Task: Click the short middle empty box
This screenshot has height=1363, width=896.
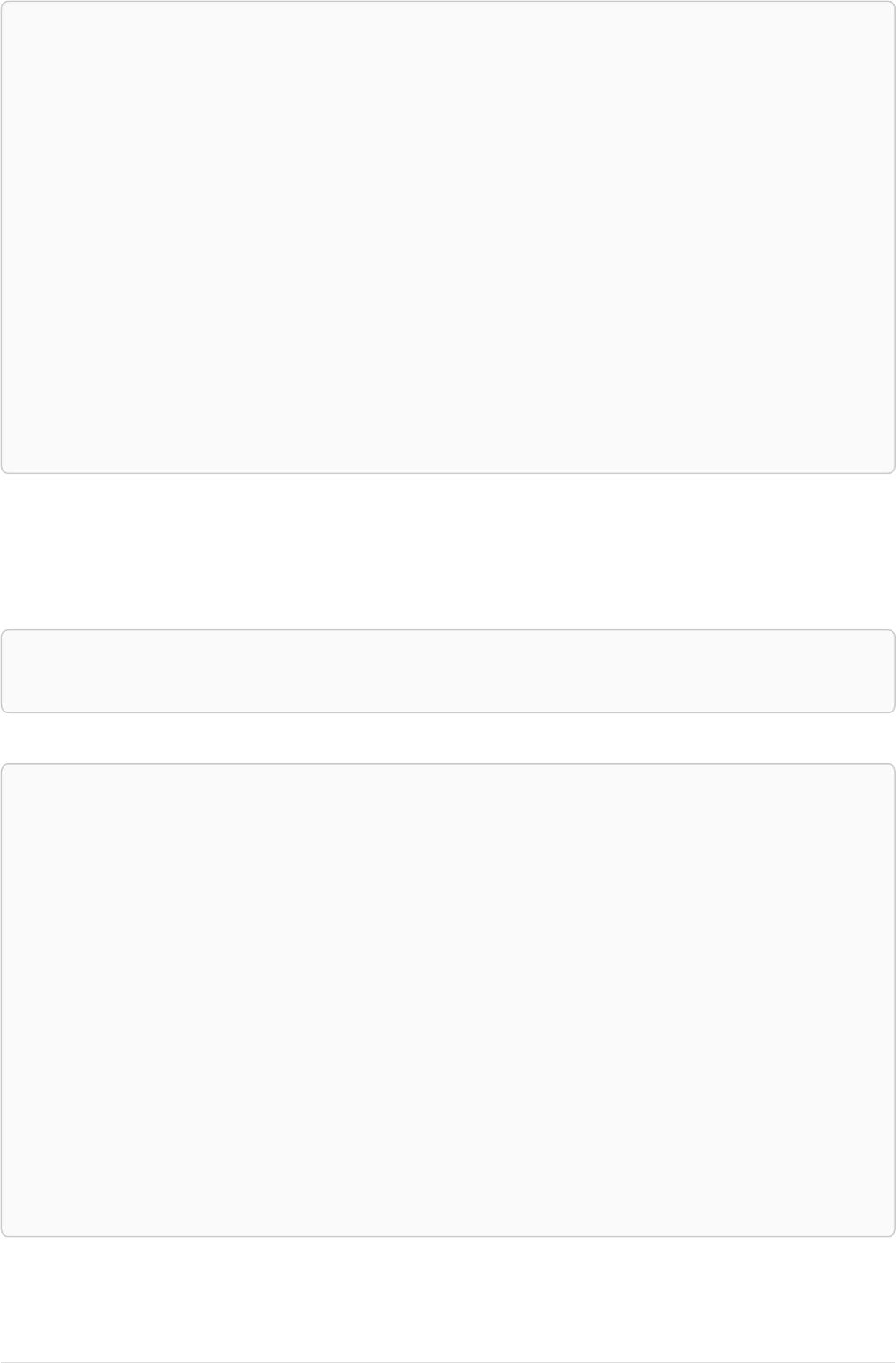Action: (448, 671)
